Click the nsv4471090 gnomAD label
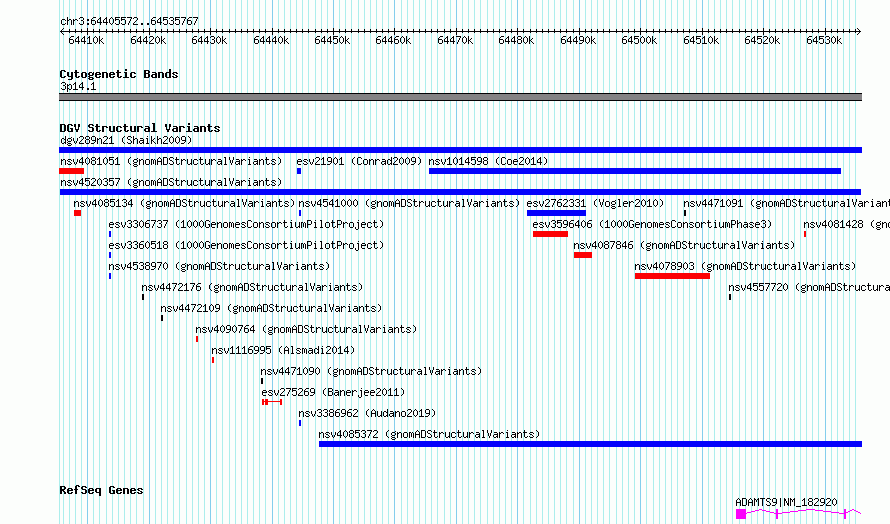The width and height of the screenshot is (890, 524). 371,371
